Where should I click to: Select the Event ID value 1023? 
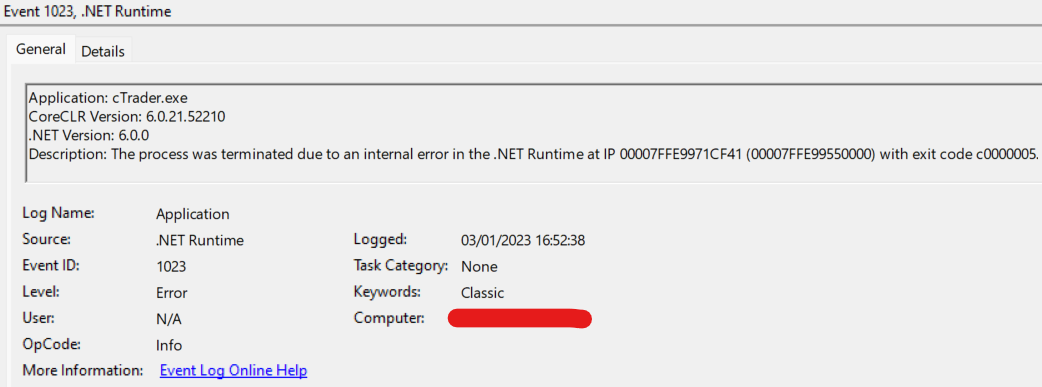pyautogui.click(x=171, y=267)
